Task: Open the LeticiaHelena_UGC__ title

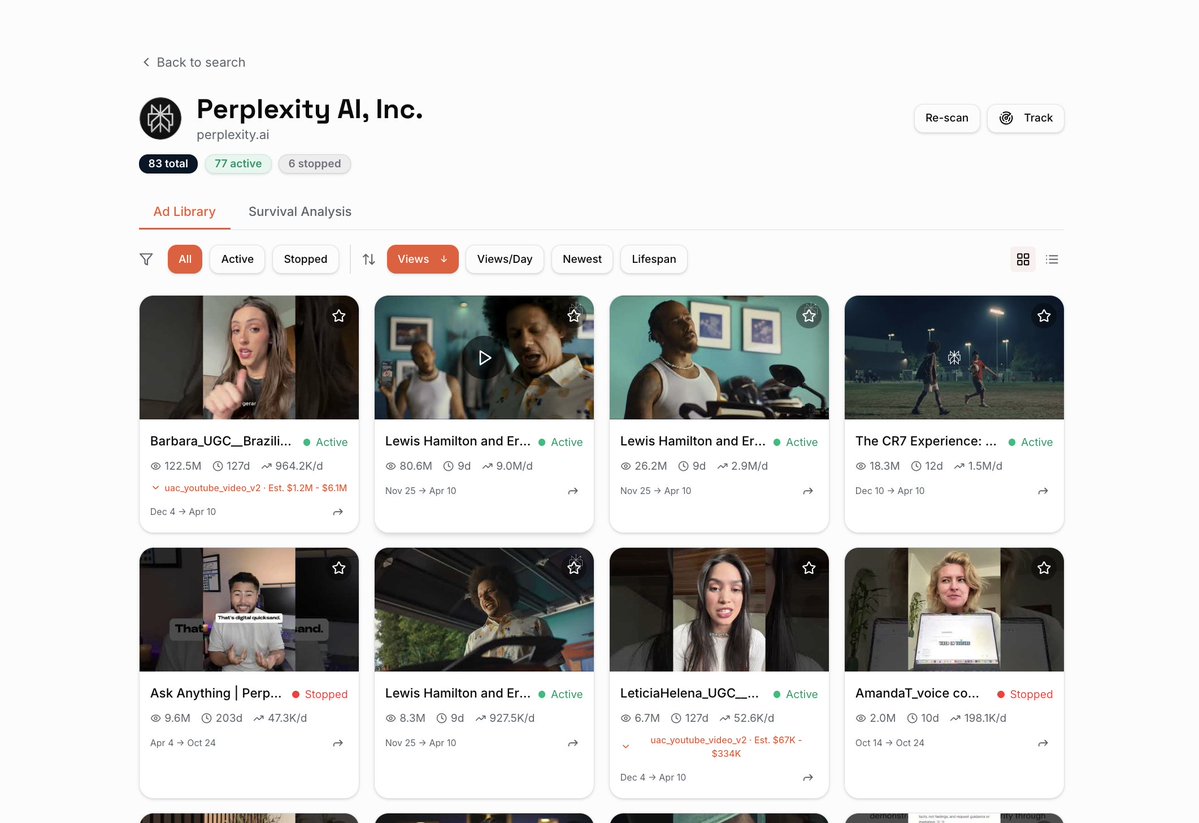Action: (x=690, y=694)
